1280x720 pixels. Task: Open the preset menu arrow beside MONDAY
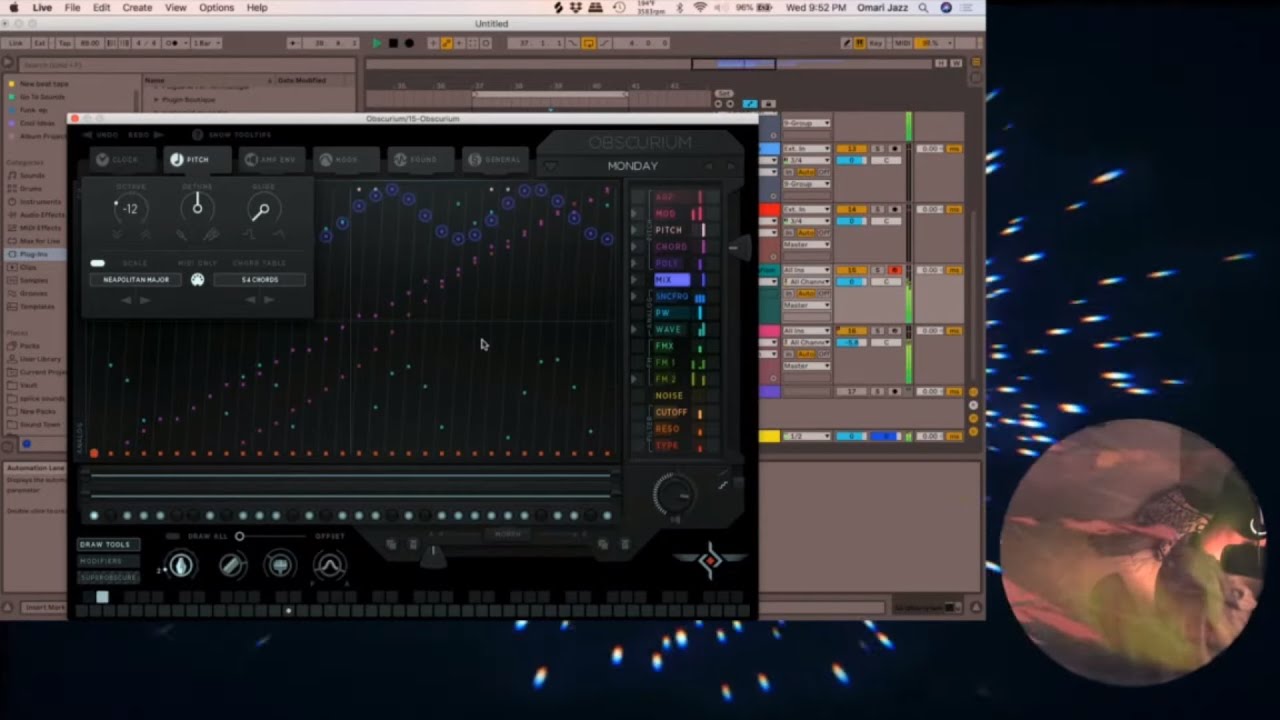tap(549, 166)
